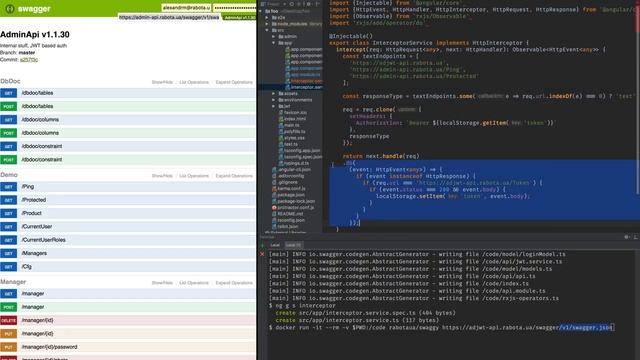Open the POST /dbdoc/constraint operation path
This screenshot has height=360, width=640.
(x=42, y=160)
